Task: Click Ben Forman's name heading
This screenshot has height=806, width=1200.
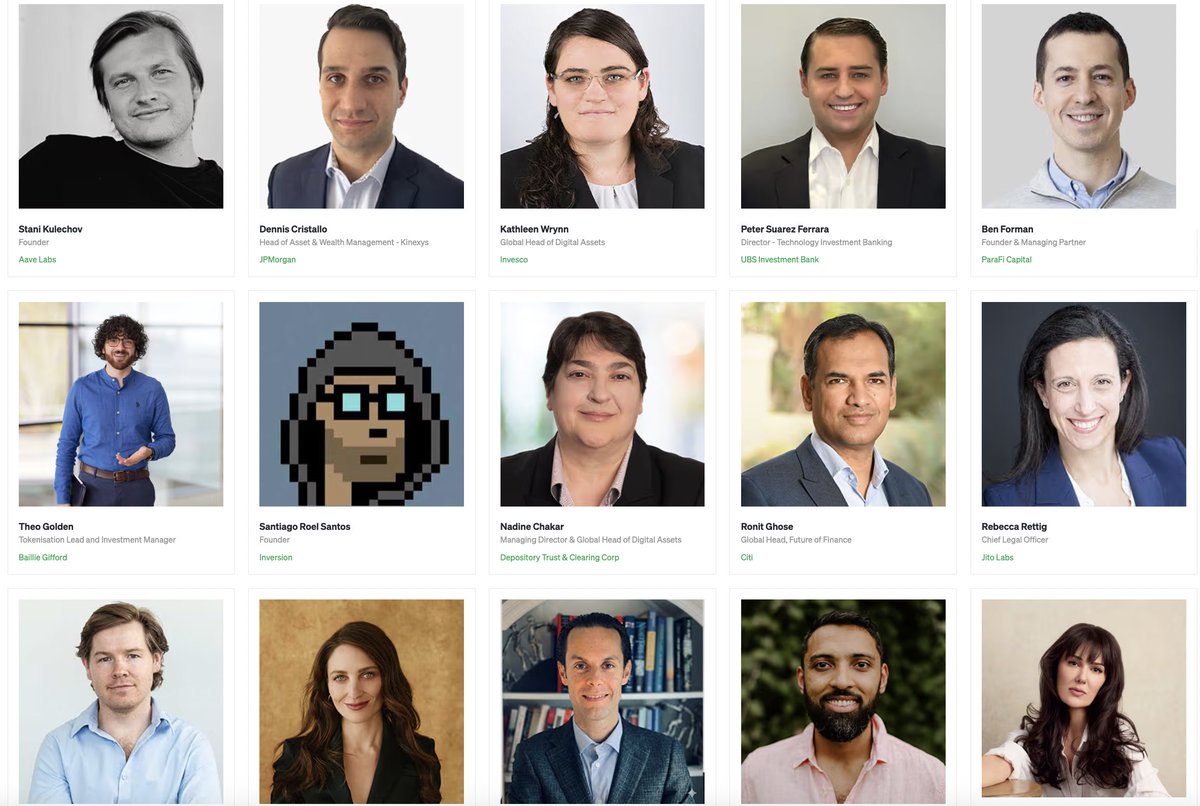Action: point(1008,230)
